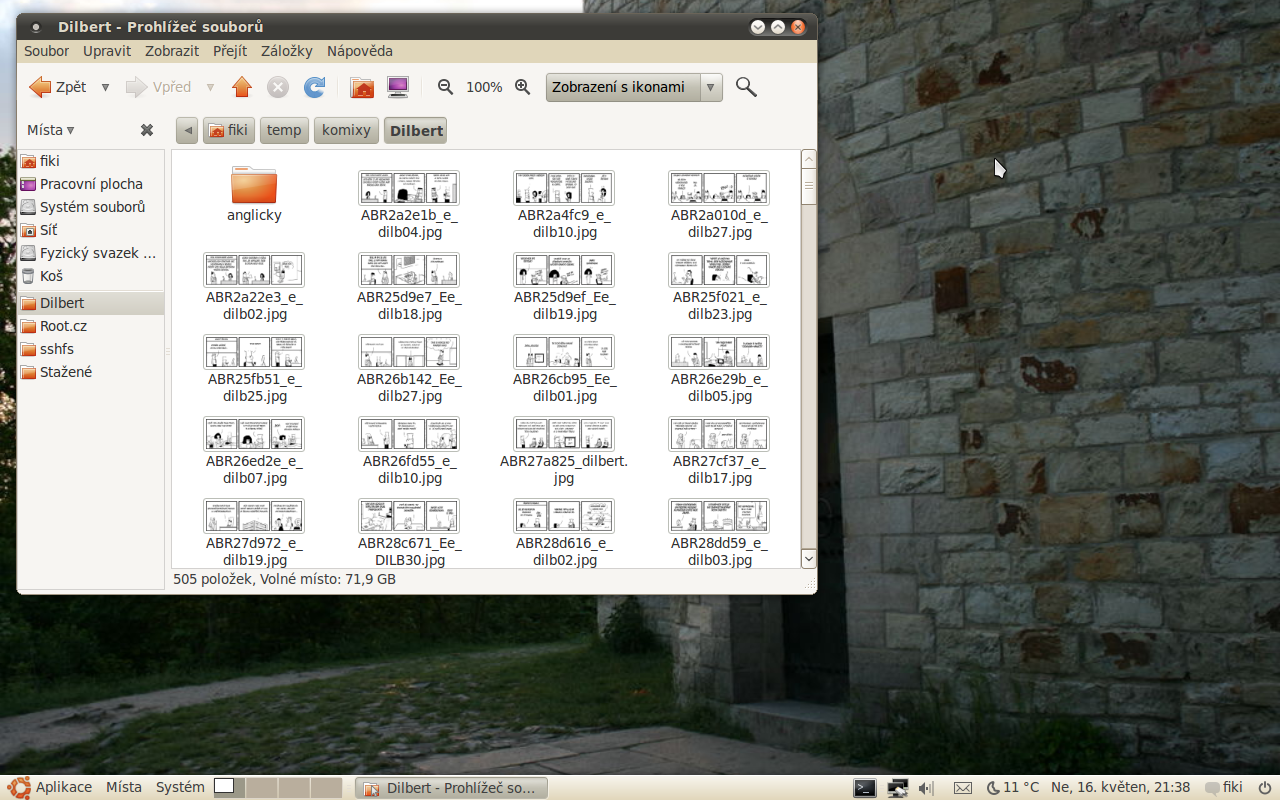Select thumbnail ABR2a22e3_e_dilb02.jpg

[x=254, y=270]
